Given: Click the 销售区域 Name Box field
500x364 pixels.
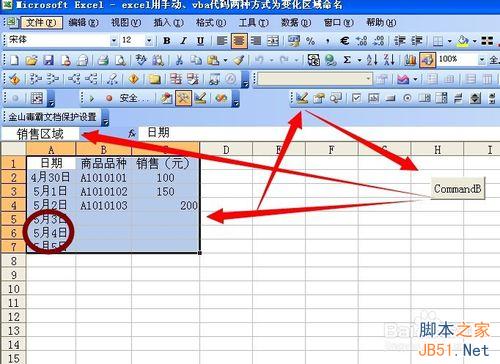Looking at the screenshot, I should click(x=40, y=134).
